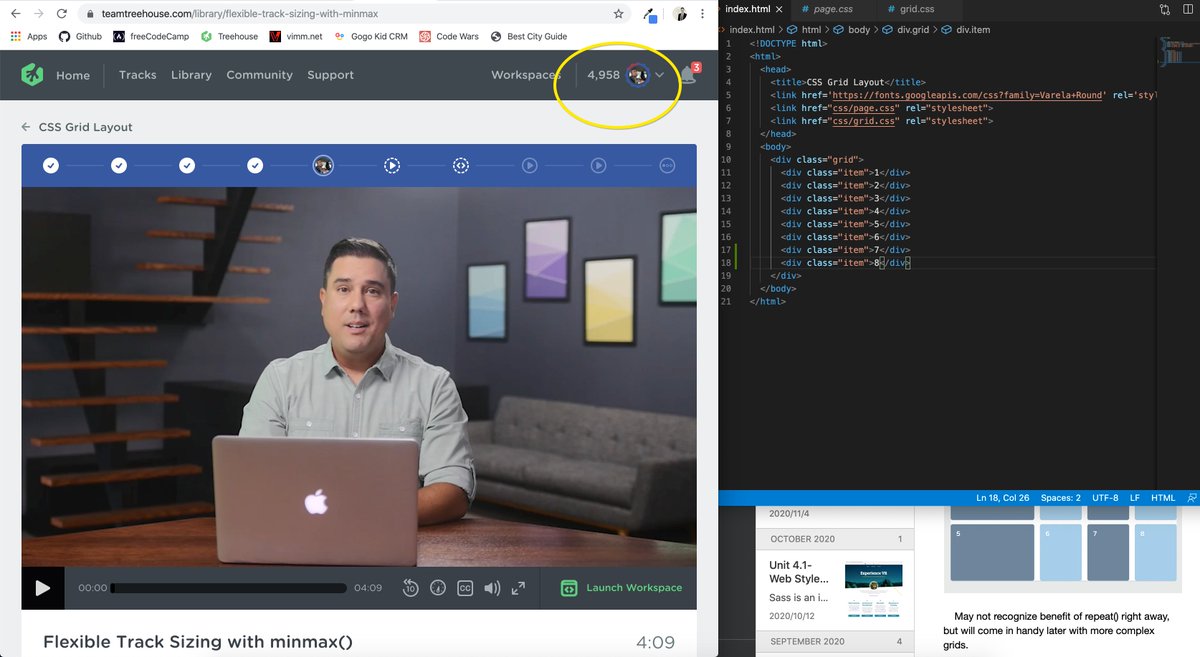1200x657 pixels.
Task: Open the Support navigation item
Action: coord(330,75)
